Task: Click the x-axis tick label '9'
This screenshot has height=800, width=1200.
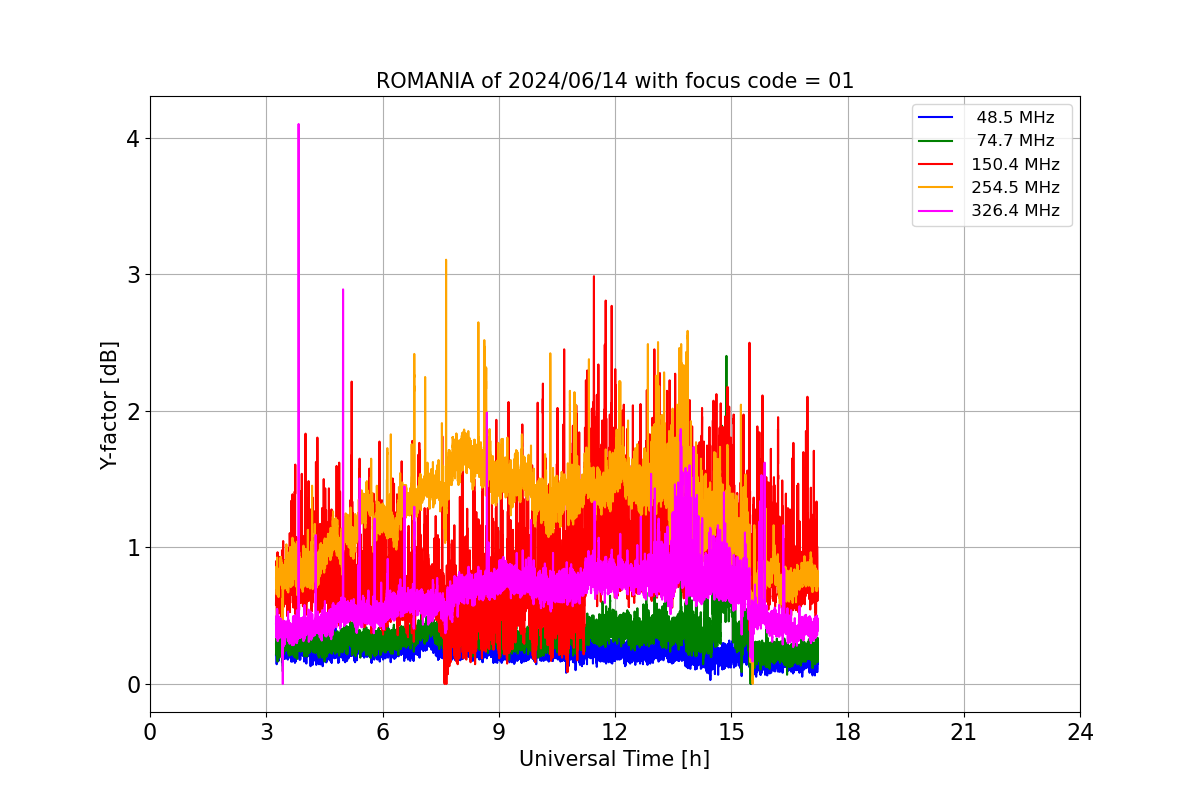Action: pyautogui.click(x=499, y=732)
